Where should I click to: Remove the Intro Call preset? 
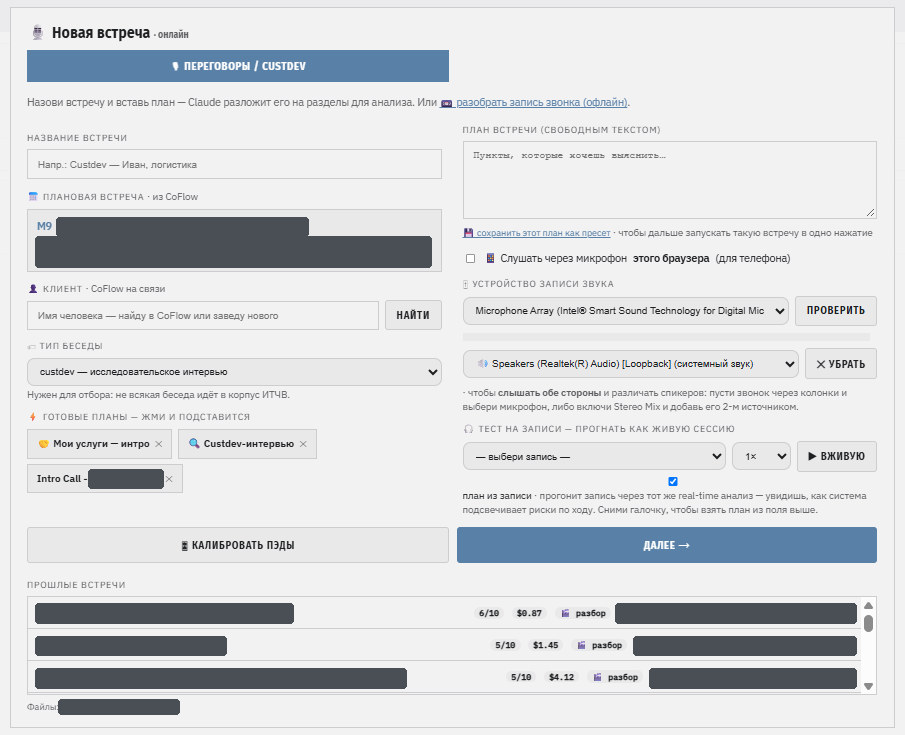(169, 479)
